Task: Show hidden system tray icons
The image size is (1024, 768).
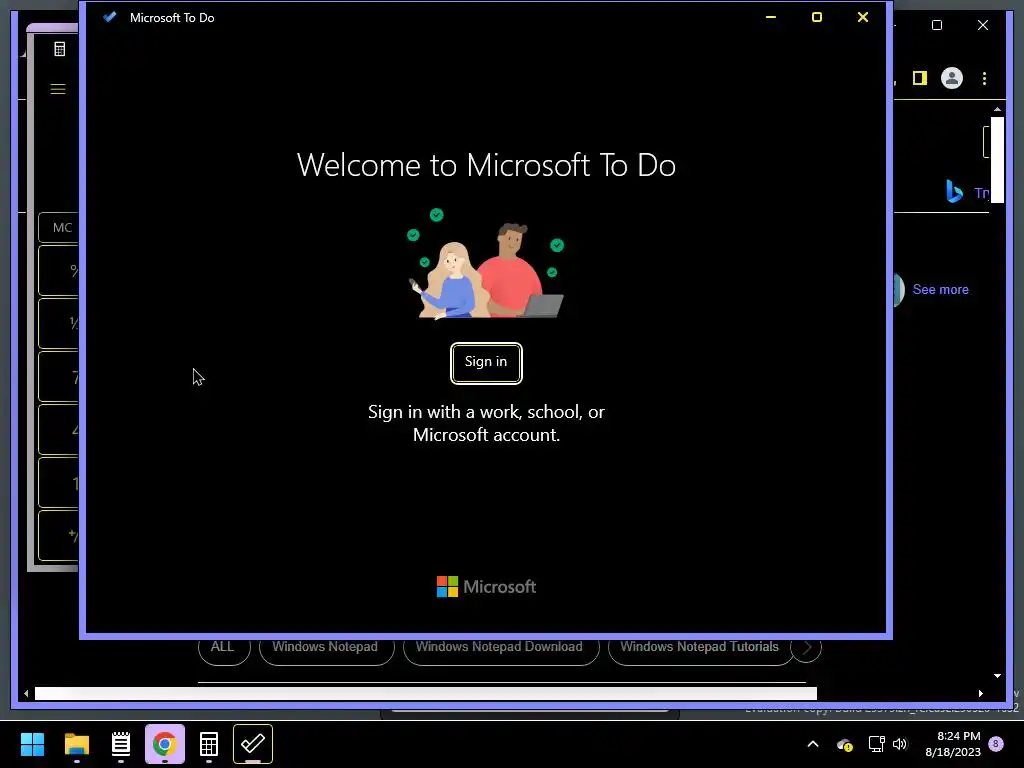Action: (x=813, y=744)
